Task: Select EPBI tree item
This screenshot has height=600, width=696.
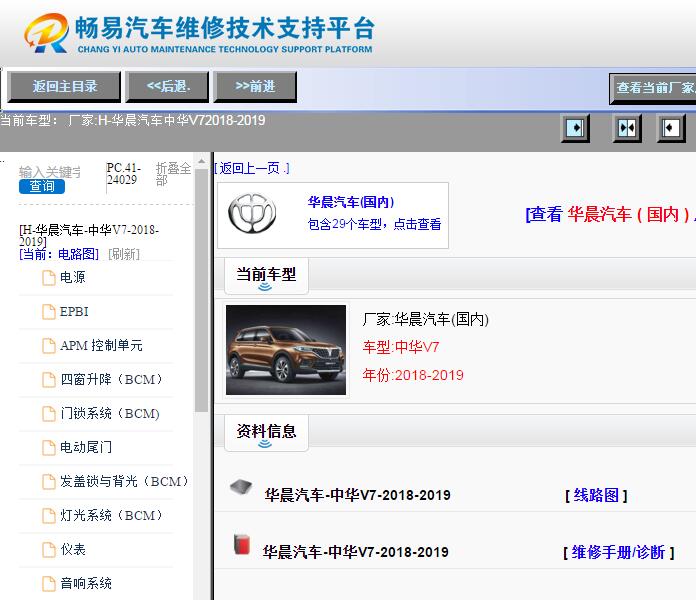Action: pos(74,312)
